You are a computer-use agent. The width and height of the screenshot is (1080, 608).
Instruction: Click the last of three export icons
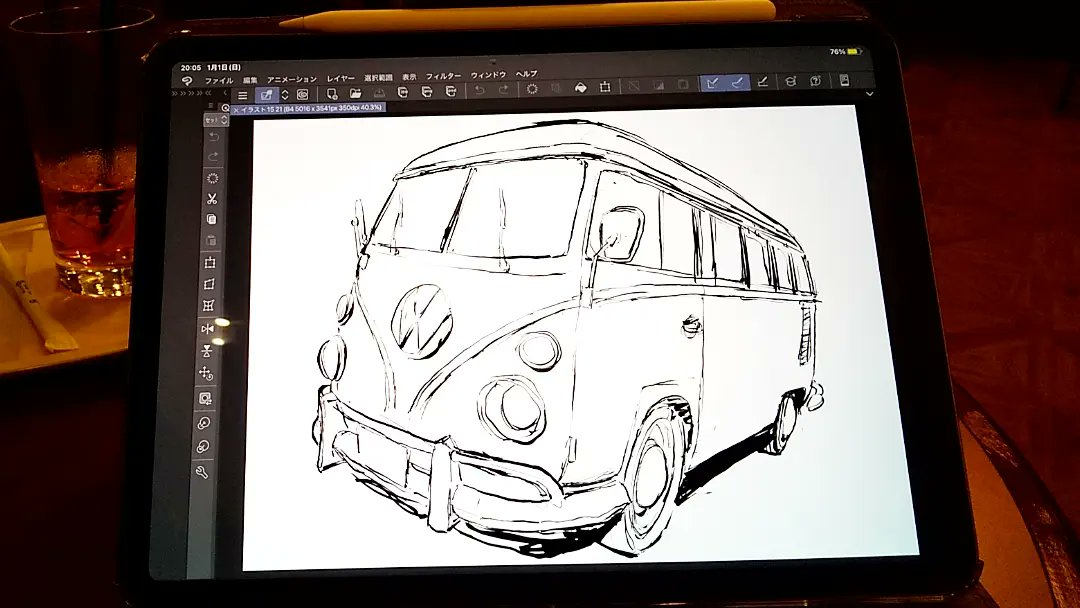pos(451,91)
